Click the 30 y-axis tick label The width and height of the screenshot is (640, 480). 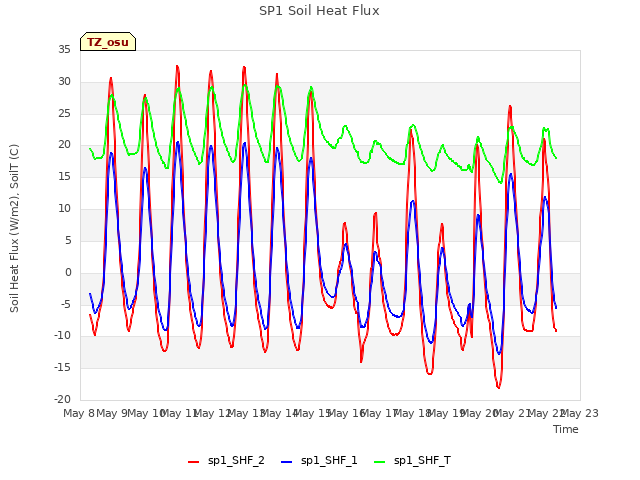(x=64, y=82)
